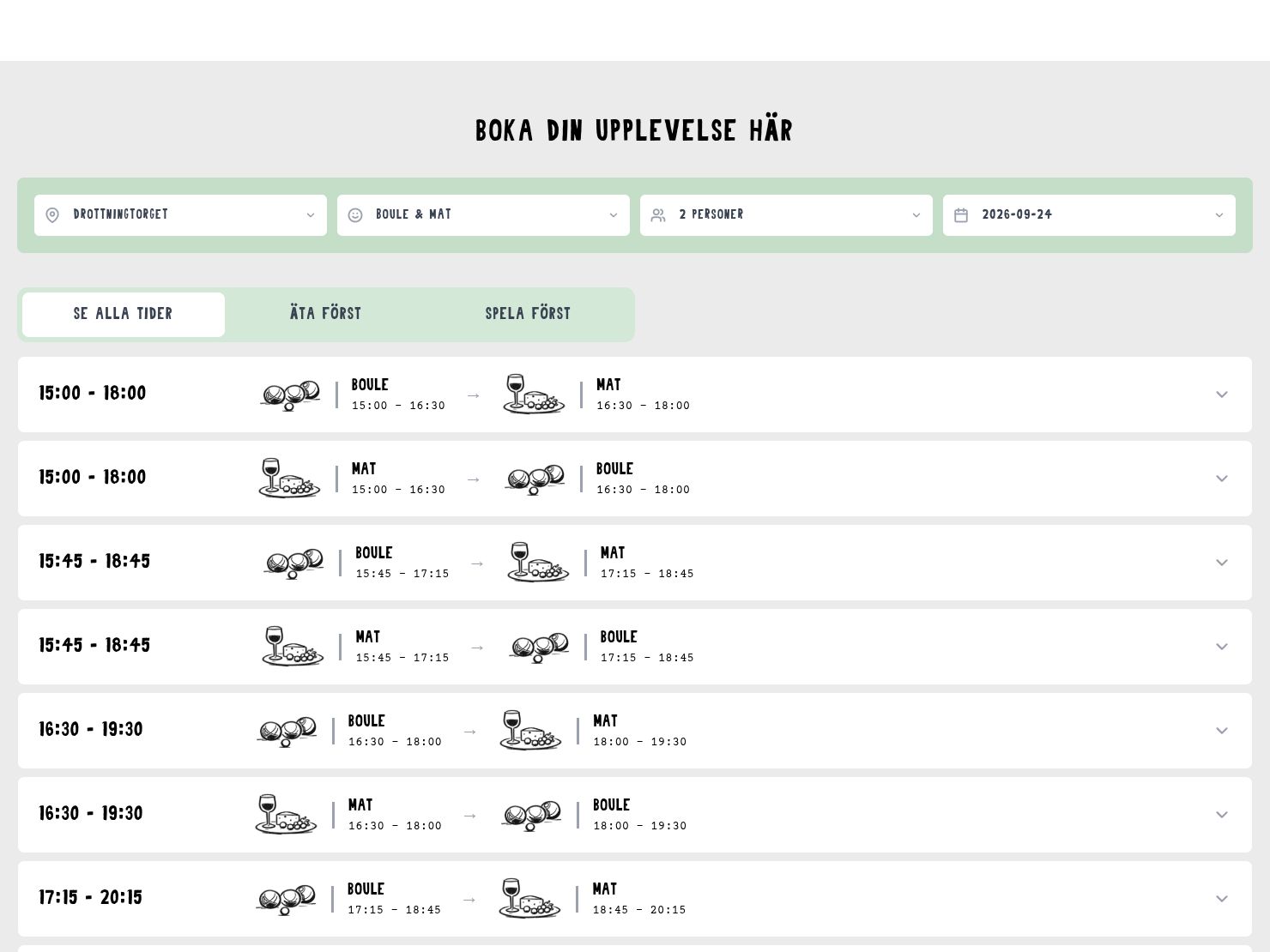
Task: Click the wine and cheese icon in the 15:00 boule-first row
Action: [x=534, y=395]
